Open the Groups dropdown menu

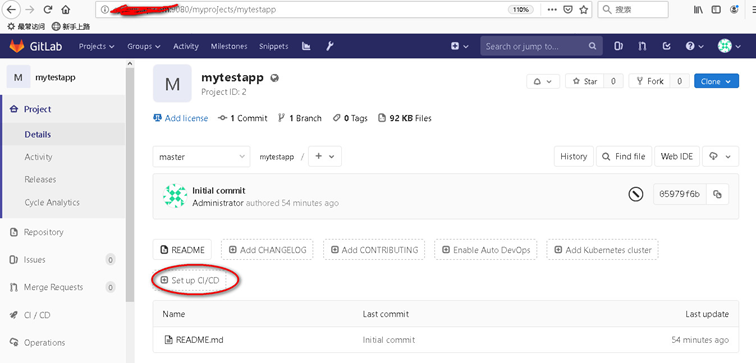pyautogui.click(x=143, y=46)
